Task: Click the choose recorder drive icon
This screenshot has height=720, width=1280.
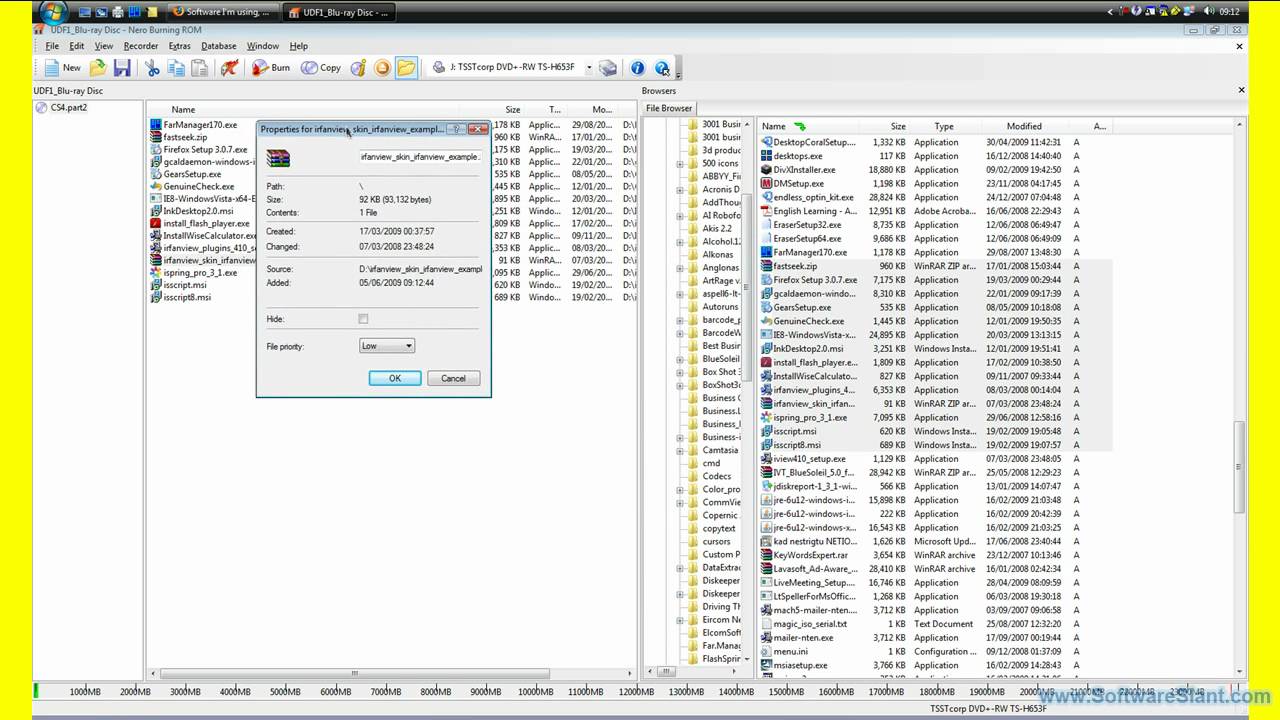Action: 608,68
